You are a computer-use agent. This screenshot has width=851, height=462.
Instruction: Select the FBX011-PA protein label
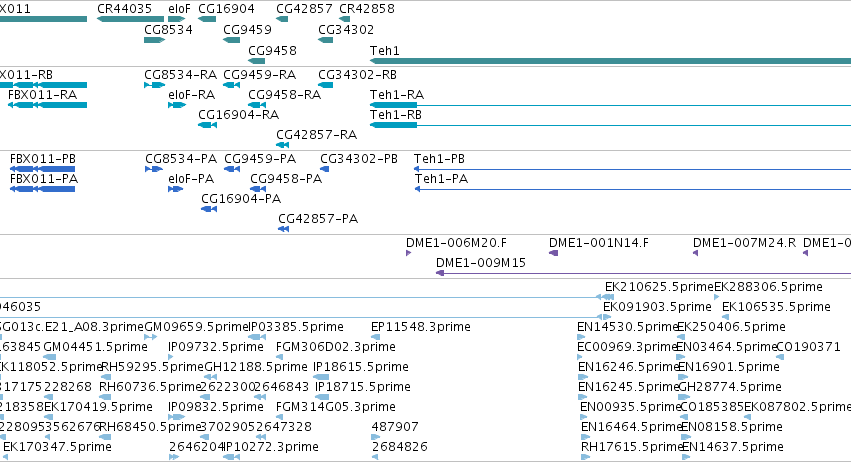44,179
